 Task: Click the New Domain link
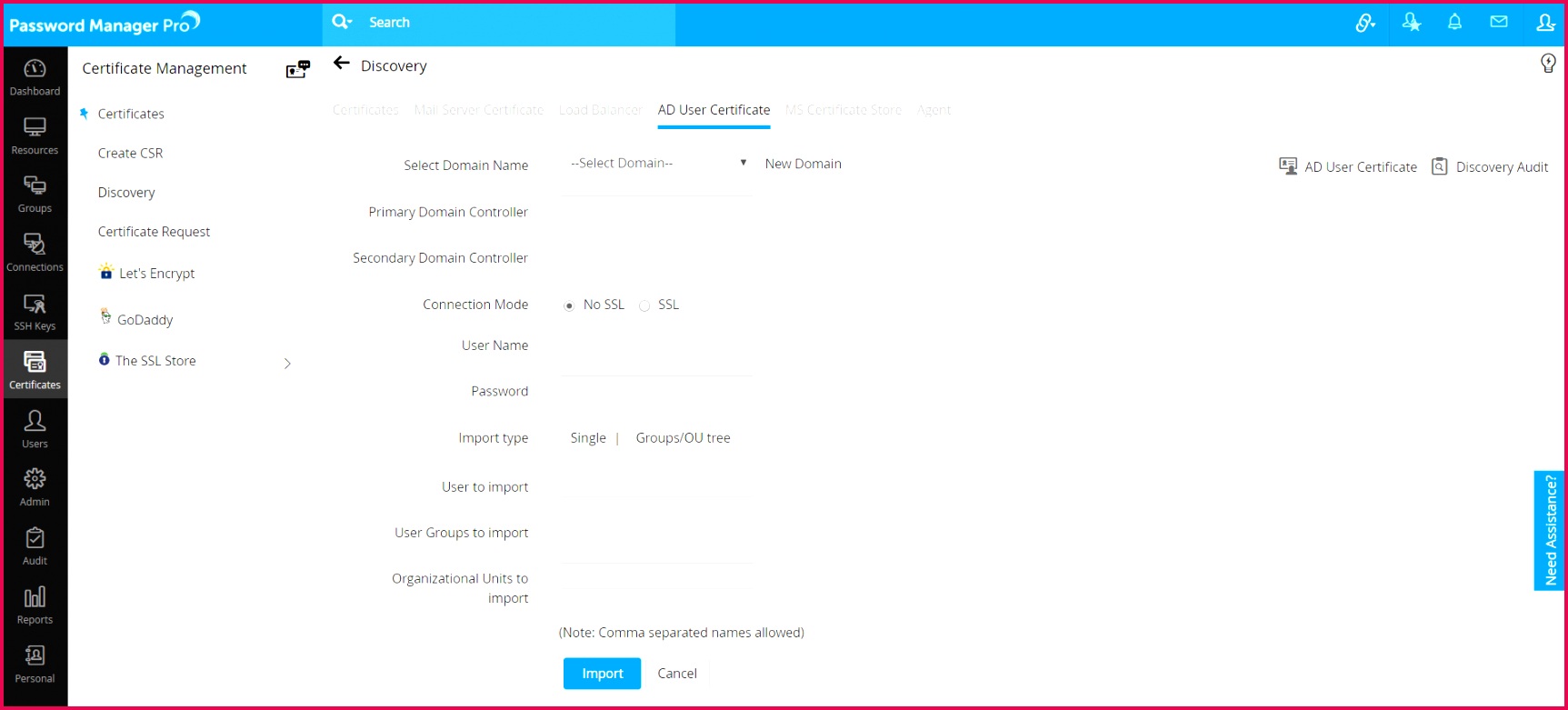tap(804, 164)
